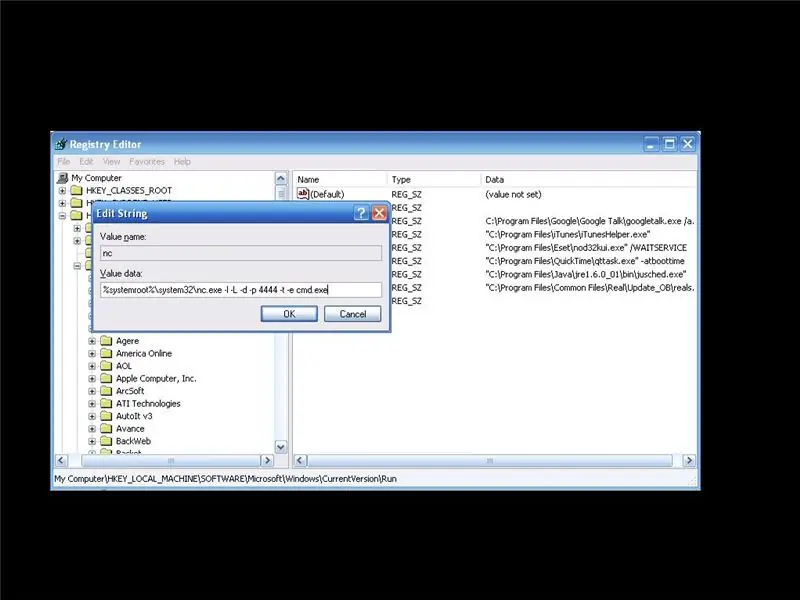Click the BackWeb folder icon
This screenshot has width=800, height=600.
pos(106,441)
